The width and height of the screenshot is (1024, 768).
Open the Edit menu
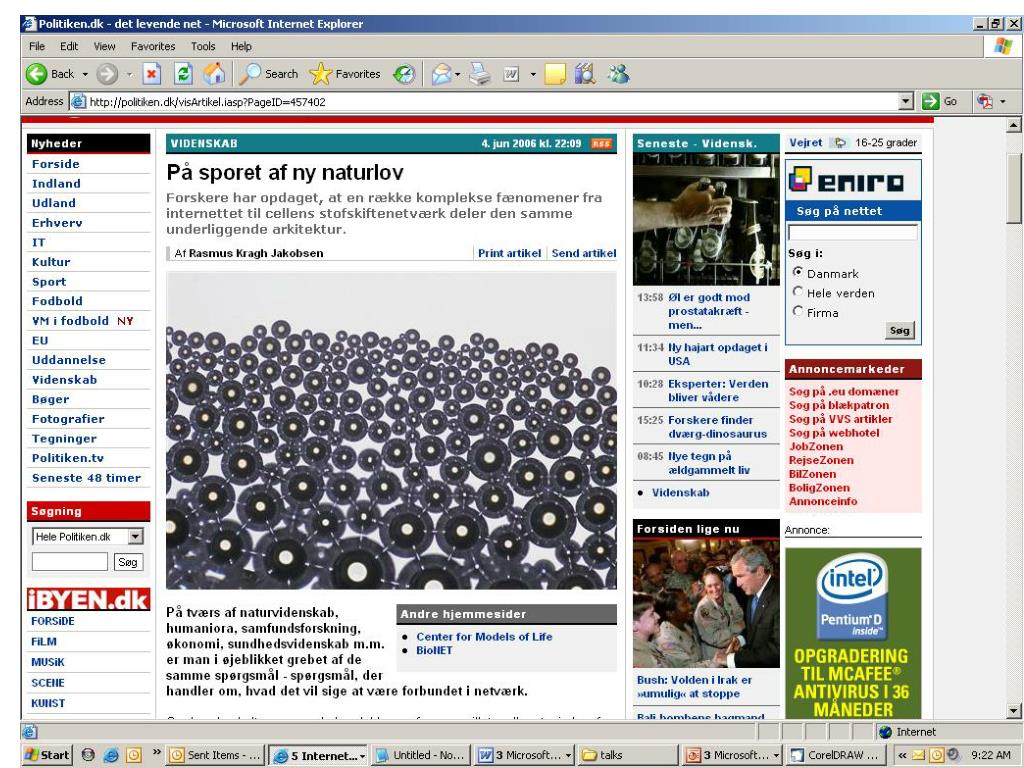click(69, 46)
